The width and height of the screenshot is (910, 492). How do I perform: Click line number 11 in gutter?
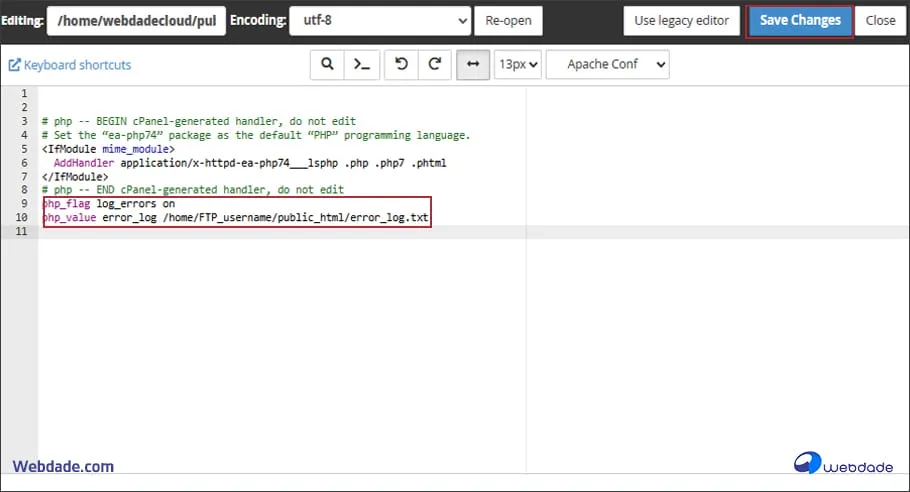point(22,231)
